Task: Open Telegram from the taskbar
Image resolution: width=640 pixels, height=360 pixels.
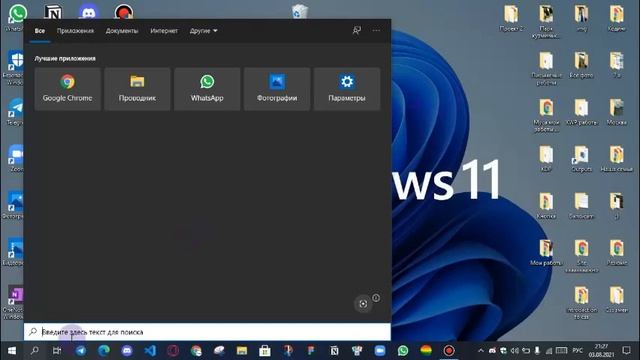Action: (81, 351)
